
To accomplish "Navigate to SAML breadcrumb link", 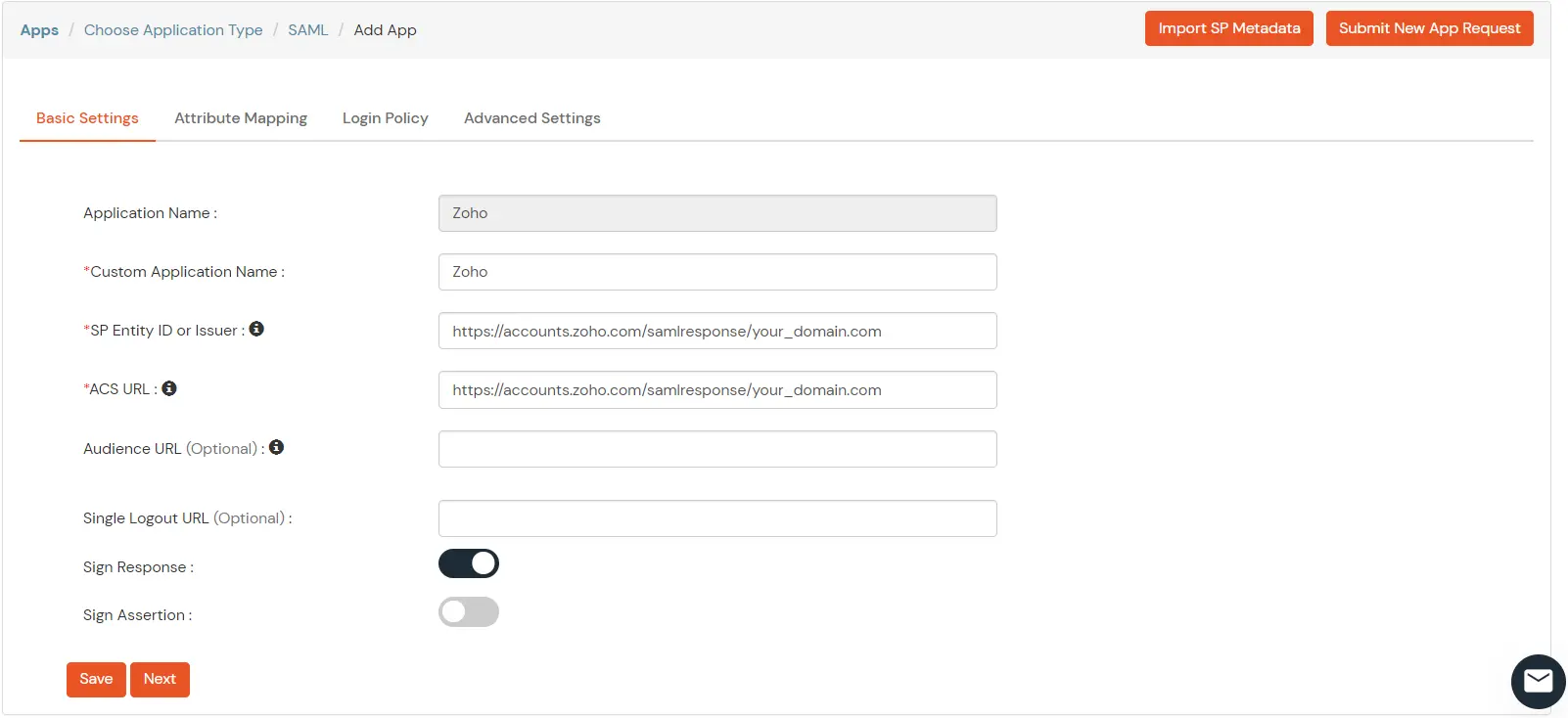I will pyautogui.click(x=308, y=30).
